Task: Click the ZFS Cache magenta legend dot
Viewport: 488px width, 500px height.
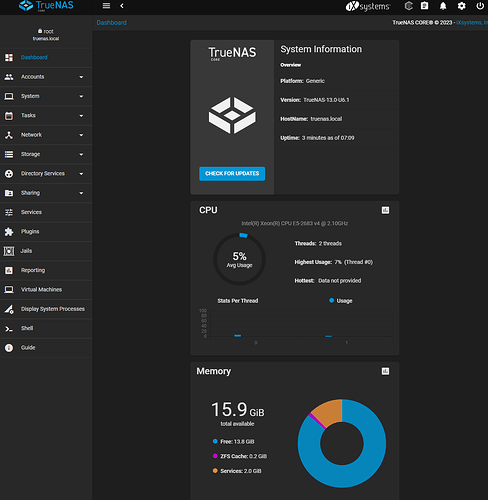Action: [215, 456]
